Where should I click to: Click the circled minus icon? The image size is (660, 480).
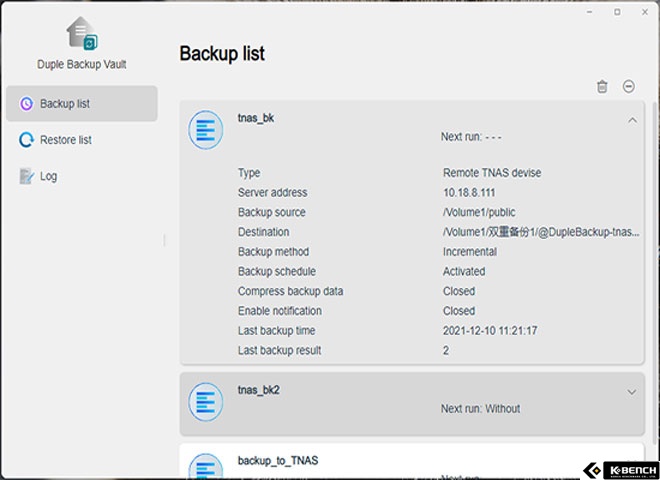point(629,87)
